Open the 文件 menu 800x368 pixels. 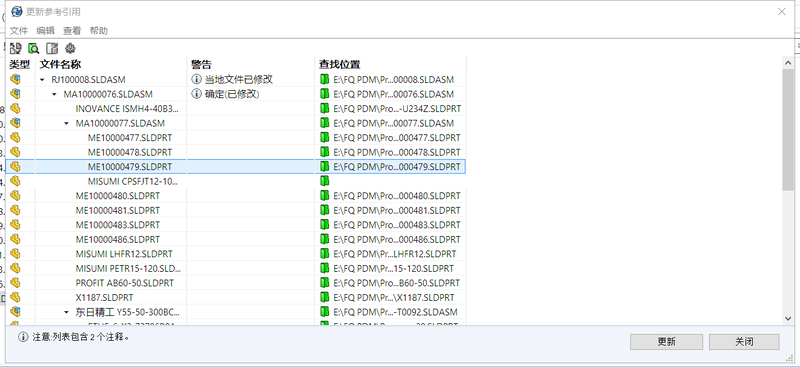pos(19,31)
